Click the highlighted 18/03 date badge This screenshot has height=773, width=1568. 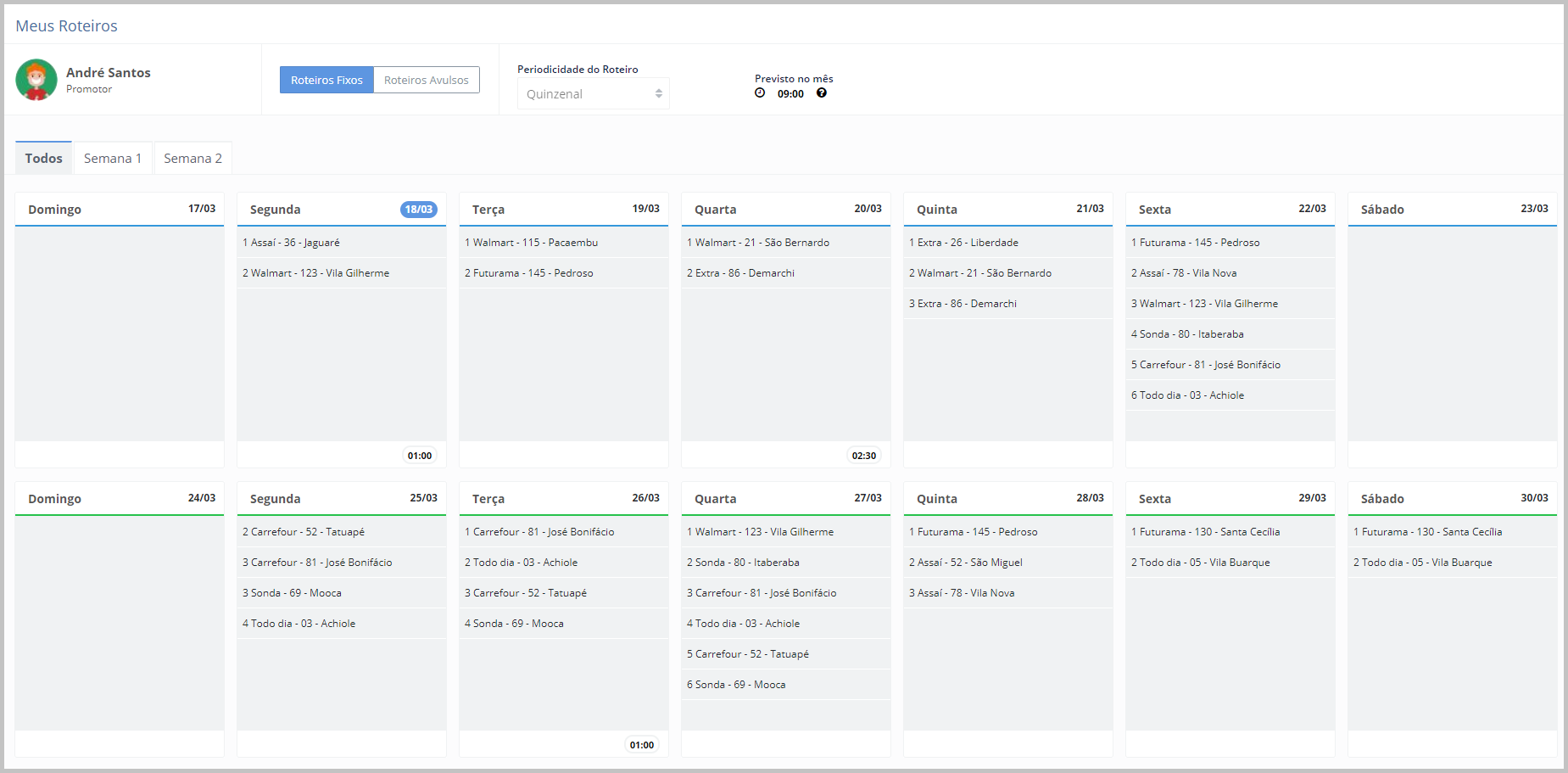(x=418, y=210)
